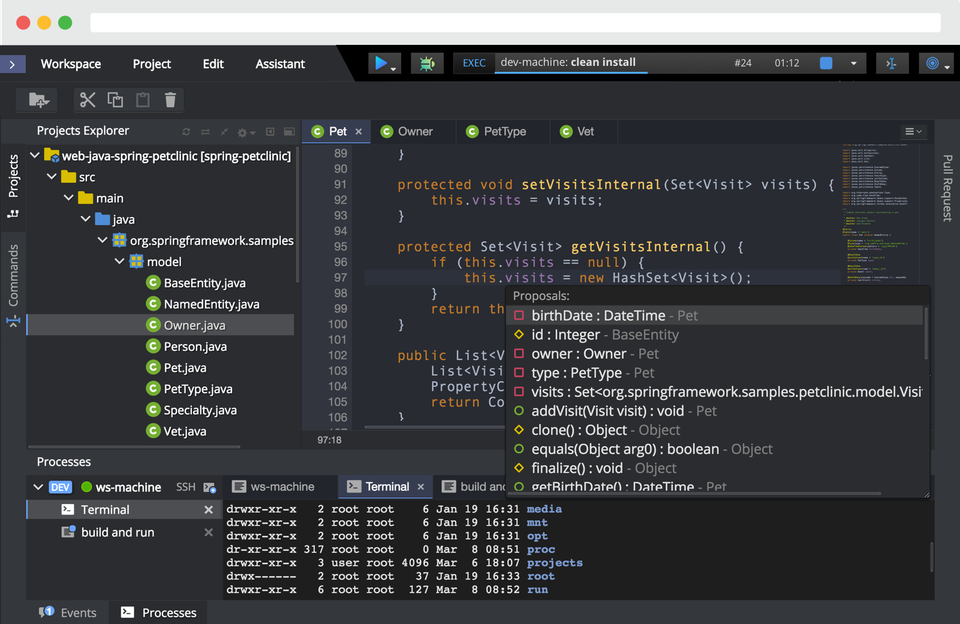Open the command selector dropdown arrow

point(855,63)
